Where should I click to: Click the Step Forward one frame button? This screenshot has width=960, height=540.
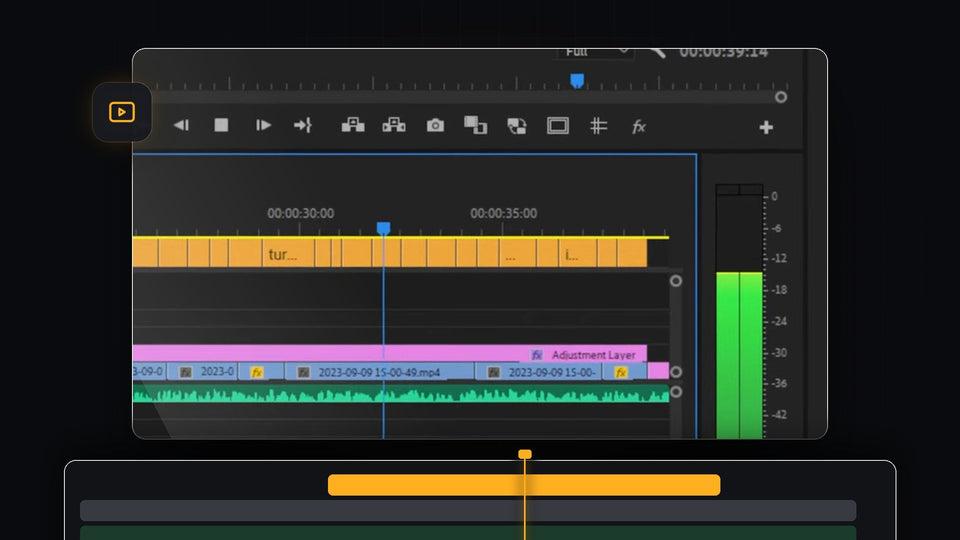(263, 126)
